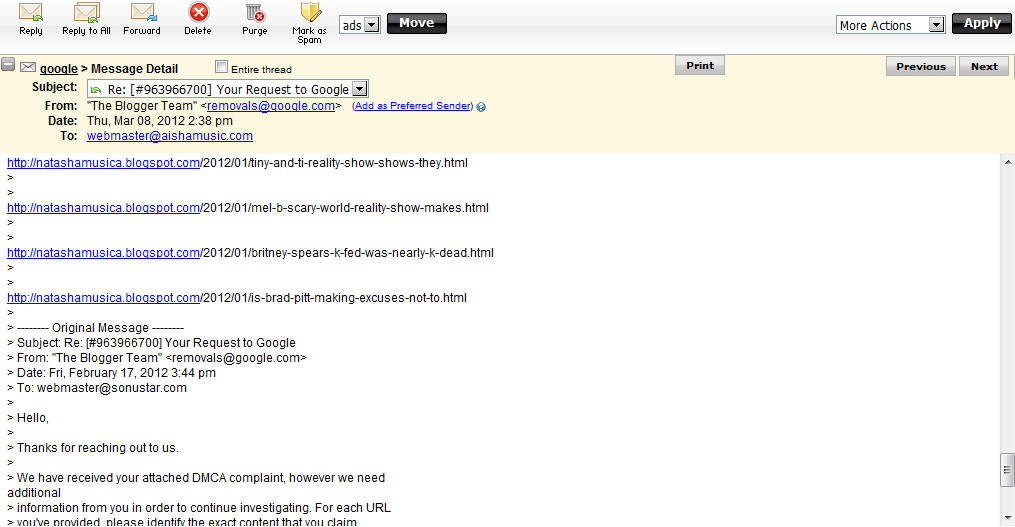The width and height of the screenshot is (1015, 527).
Task: Purge using the trash can icon
Action: click(254, 13)
